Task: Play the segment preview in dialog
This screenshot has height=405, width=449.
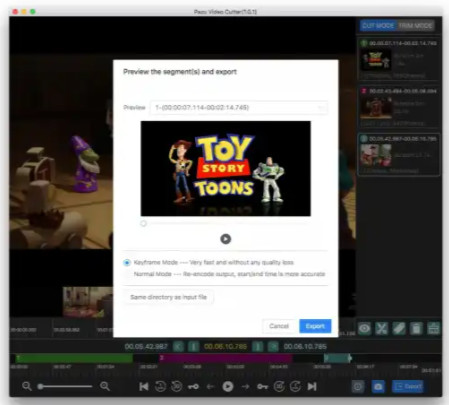Action: [x=226, y=239]
